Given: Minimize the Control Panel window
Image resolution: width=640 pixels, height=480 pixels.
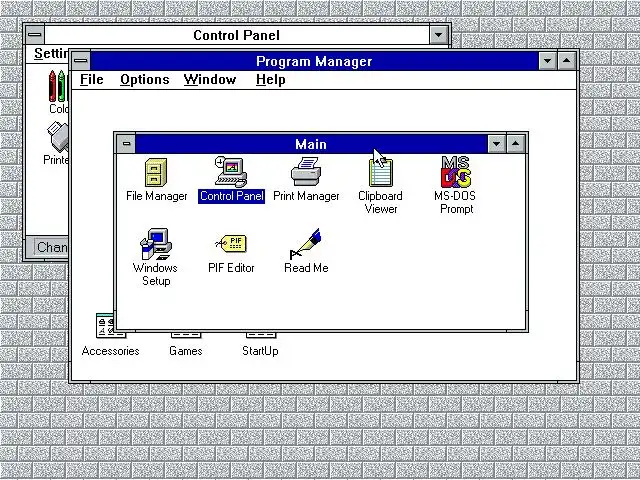Looking at the screenshot, I should point(439,35).
